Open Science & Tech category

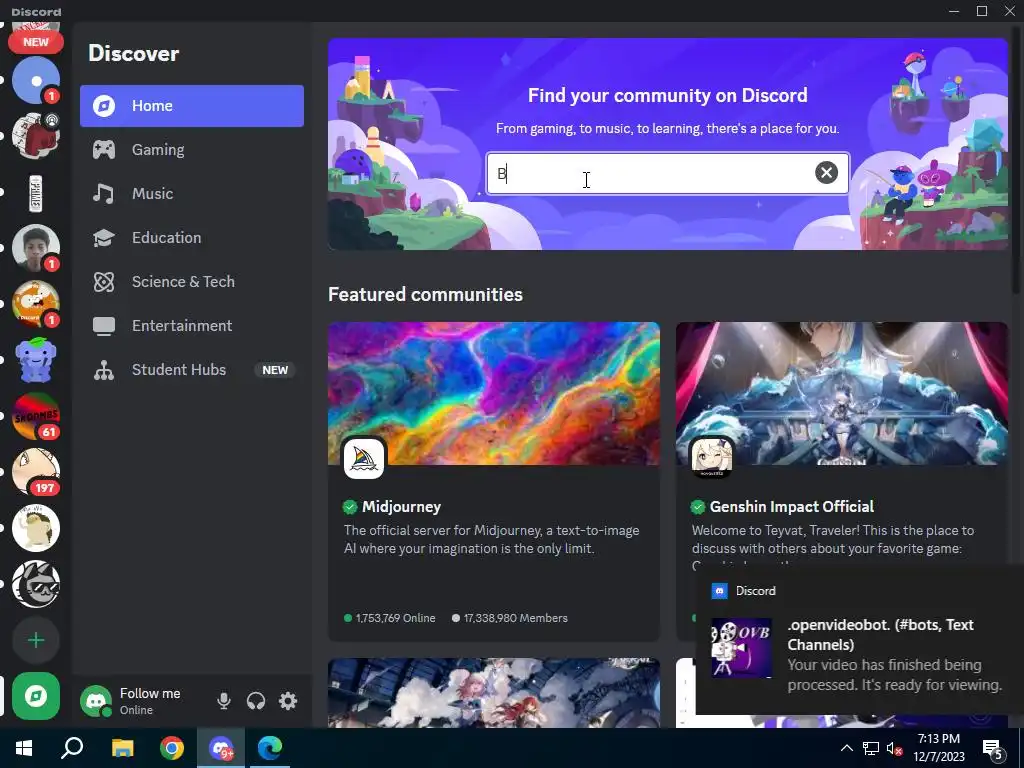click(x=191, y=281)
